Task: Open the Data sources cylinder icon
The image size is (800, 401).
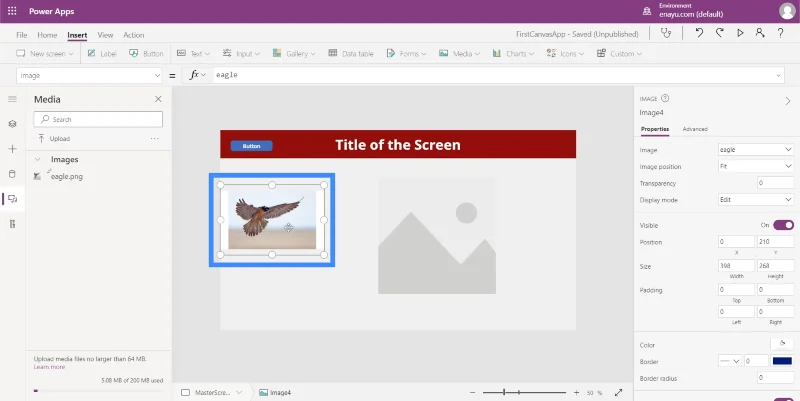Action: coord(12,174)
